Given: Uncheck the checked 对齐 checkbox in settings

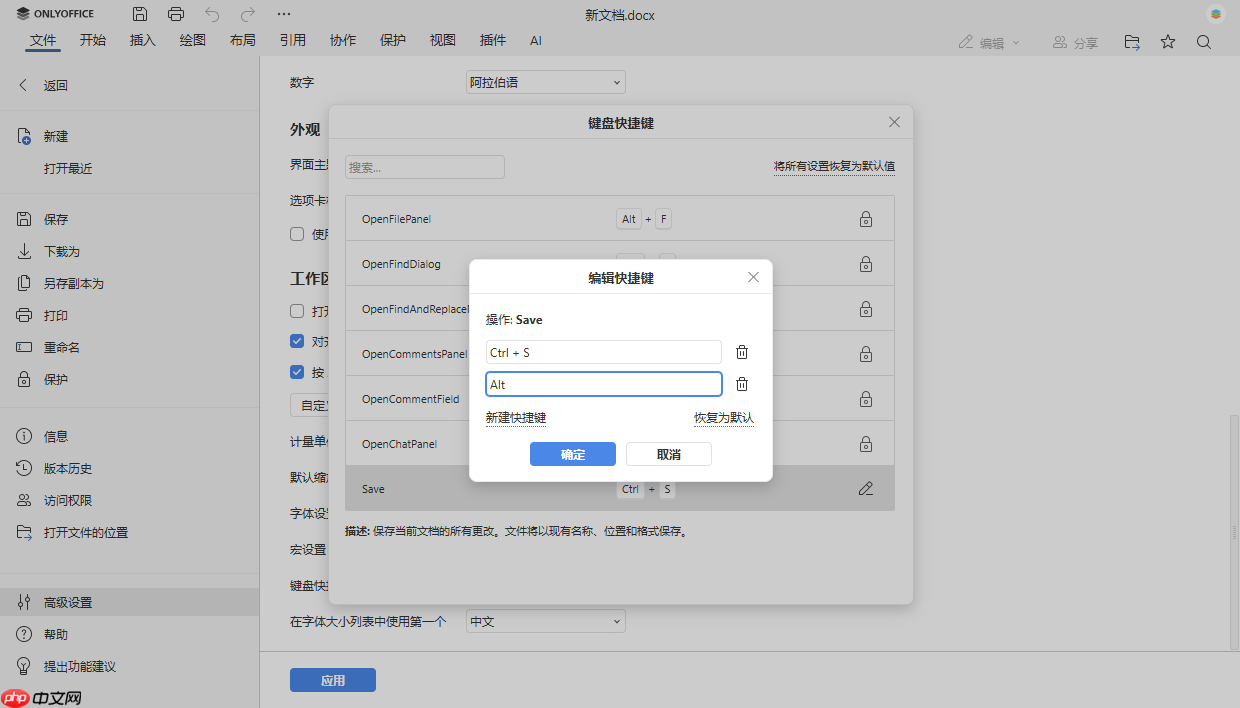Looking at the screenshot, I should [297, 340].
